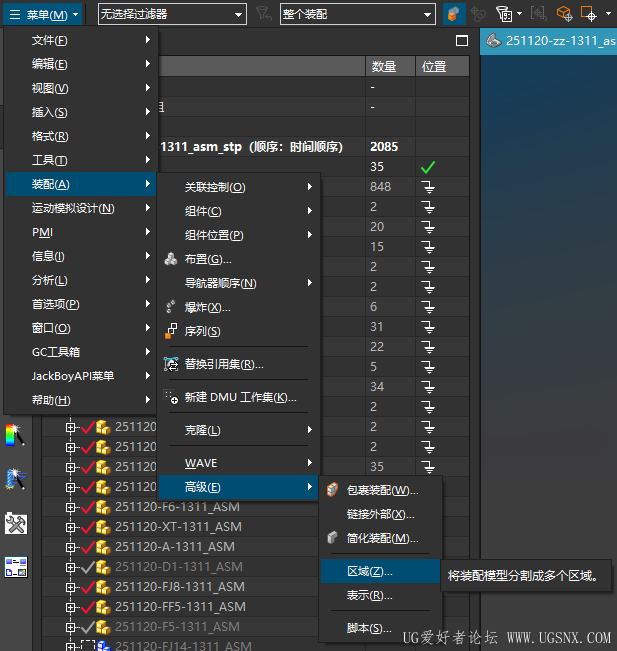Image resolution: width=617 pixels, height=651 pixels.
Task: Expand the 251120-A-1311_ASM tree node
Action: tap(71, 547)
